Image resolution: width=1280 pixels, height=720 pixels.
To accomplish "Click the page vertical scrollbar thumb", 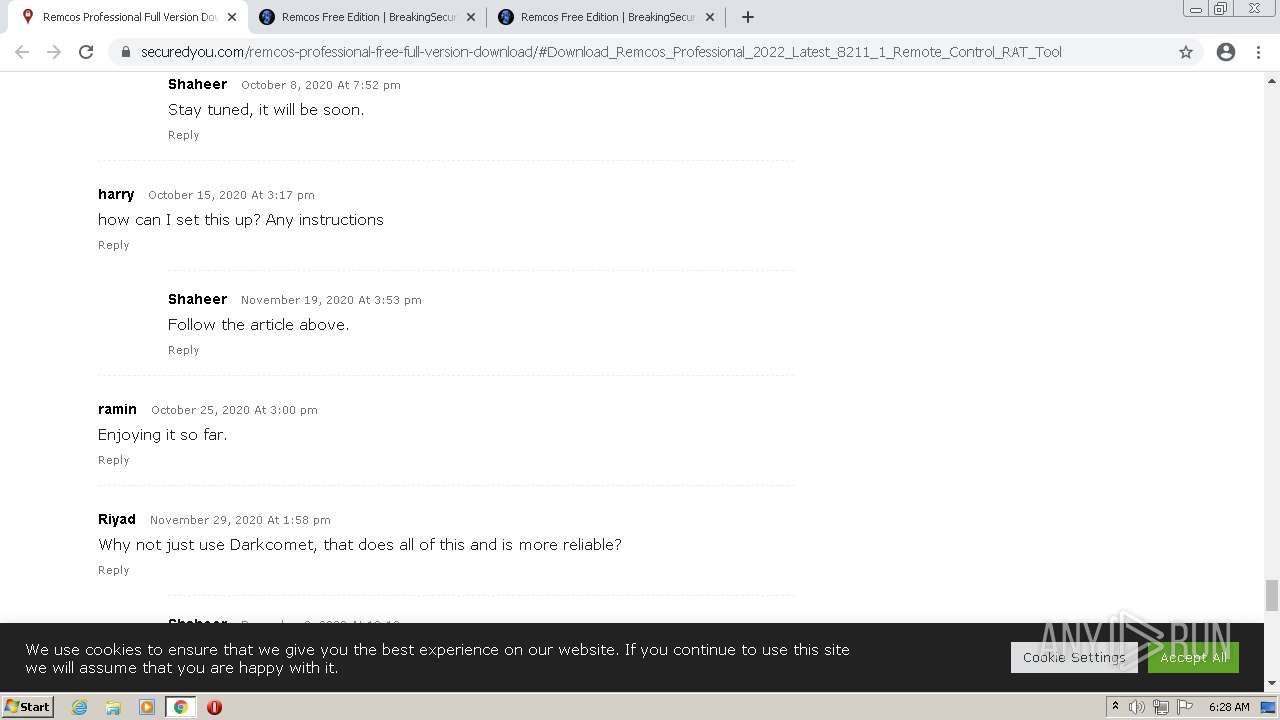I will click(x=1272, y=595).
